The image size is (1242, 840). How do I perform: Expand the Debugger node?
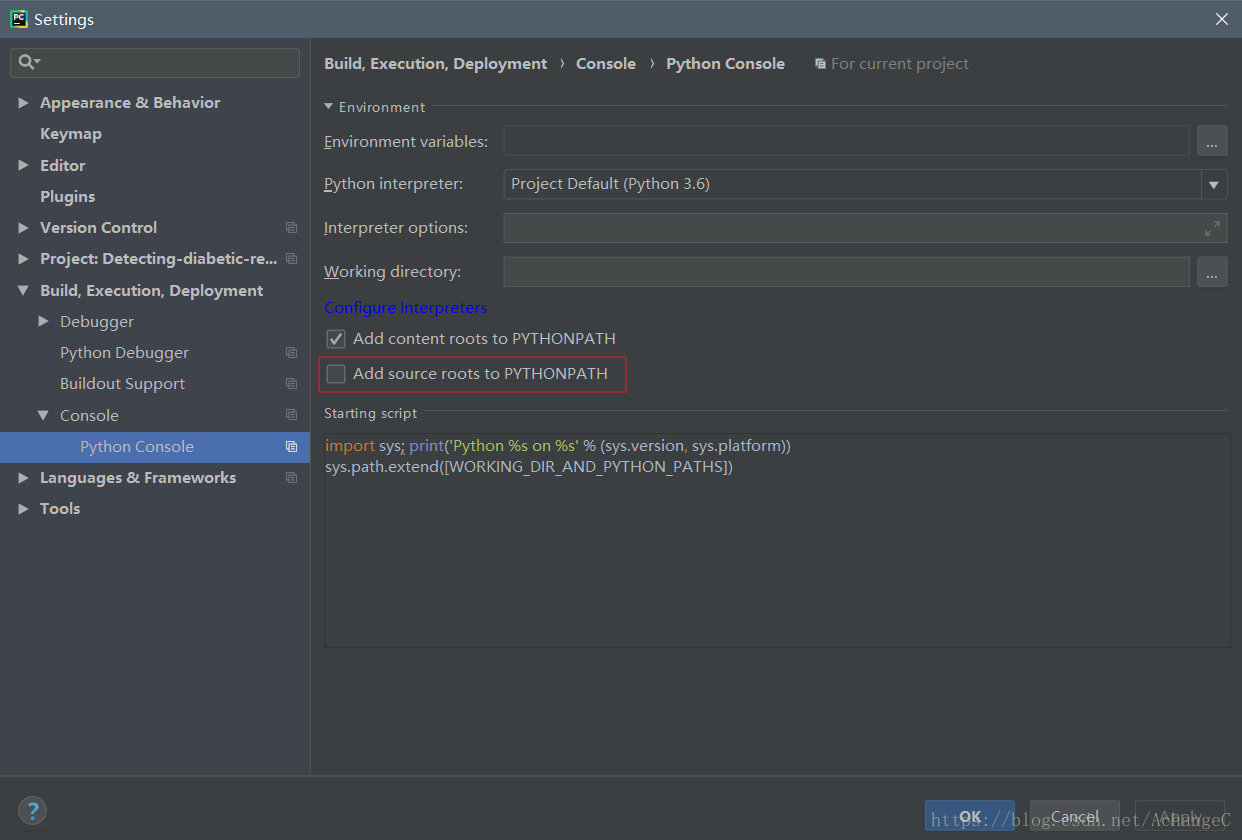[43, 321]
